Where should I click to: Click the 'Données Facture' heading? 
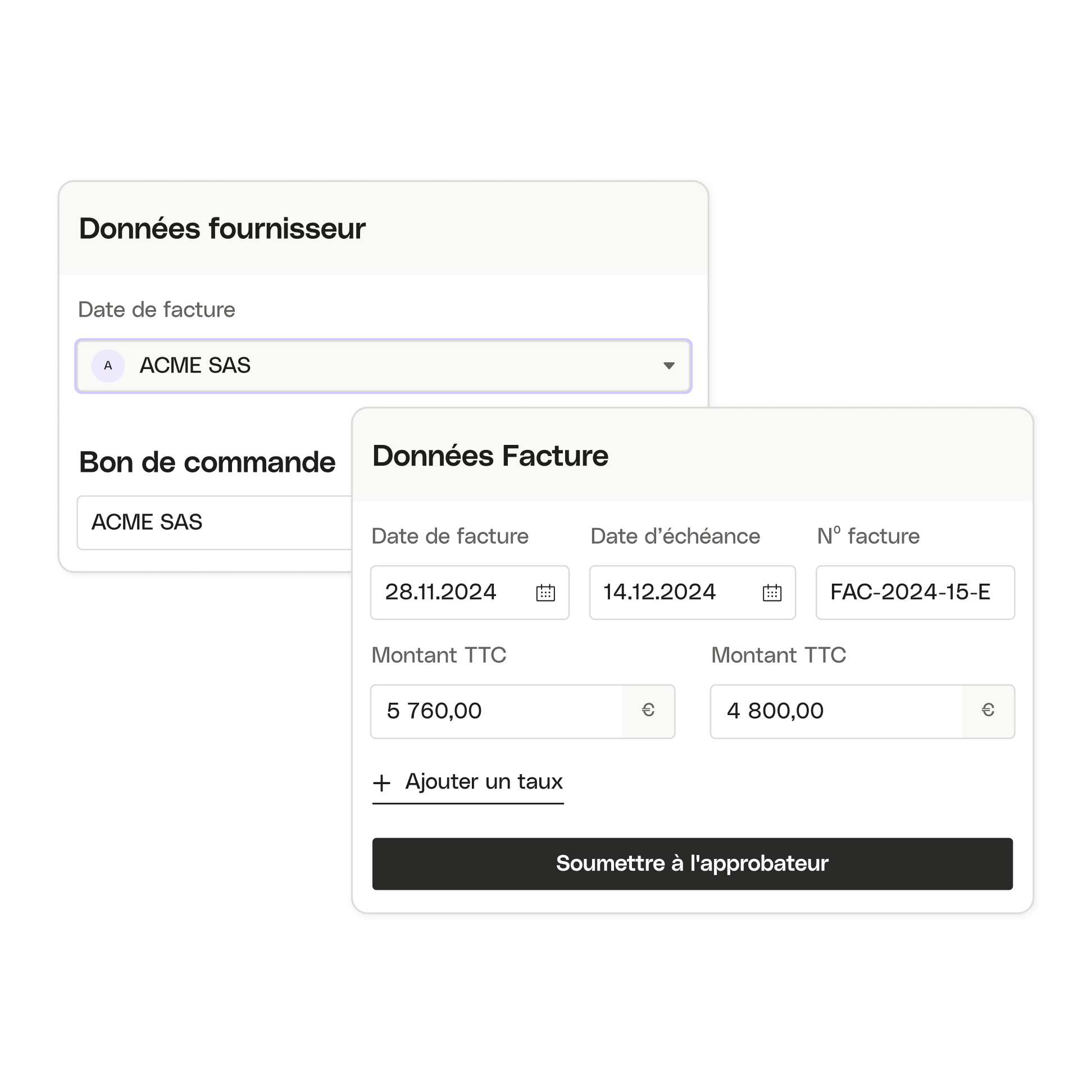[490, 456]
